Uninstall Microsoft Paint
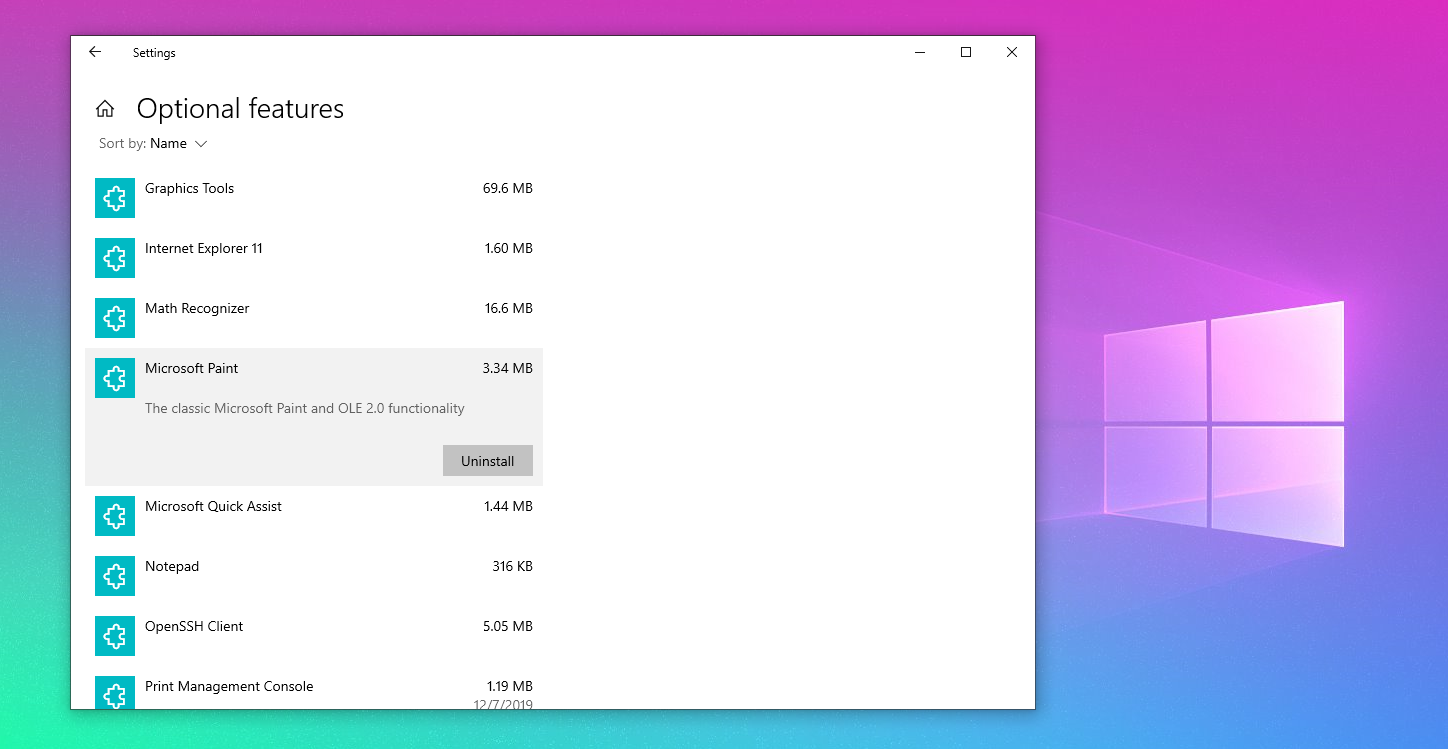Image resolution: width=1448 pixels, height=749 pixels. 488,461
